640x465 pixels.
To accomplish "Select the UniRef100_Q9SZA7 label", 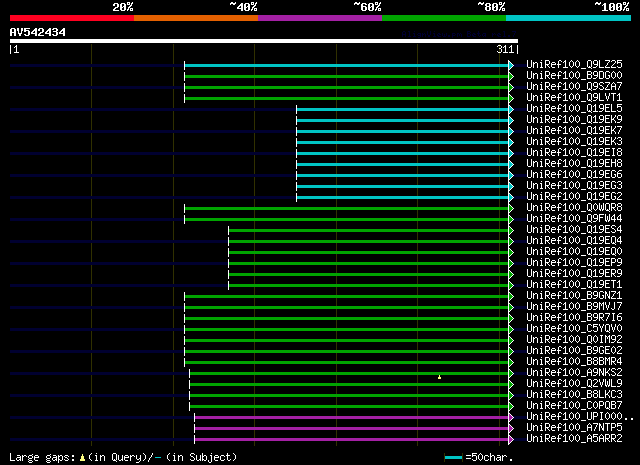I will coord(574,86).
